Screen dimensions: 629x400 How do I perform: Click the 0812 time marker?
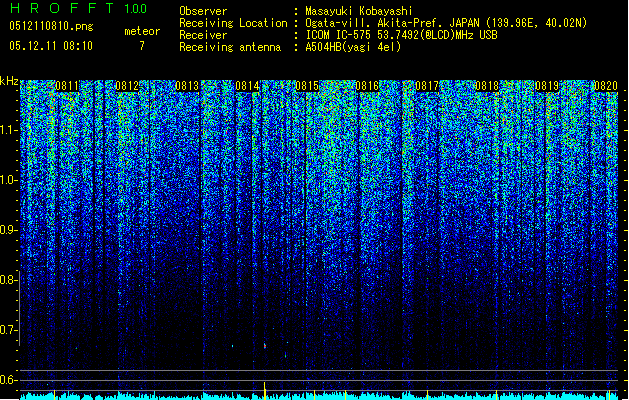[x=127, y=86]
